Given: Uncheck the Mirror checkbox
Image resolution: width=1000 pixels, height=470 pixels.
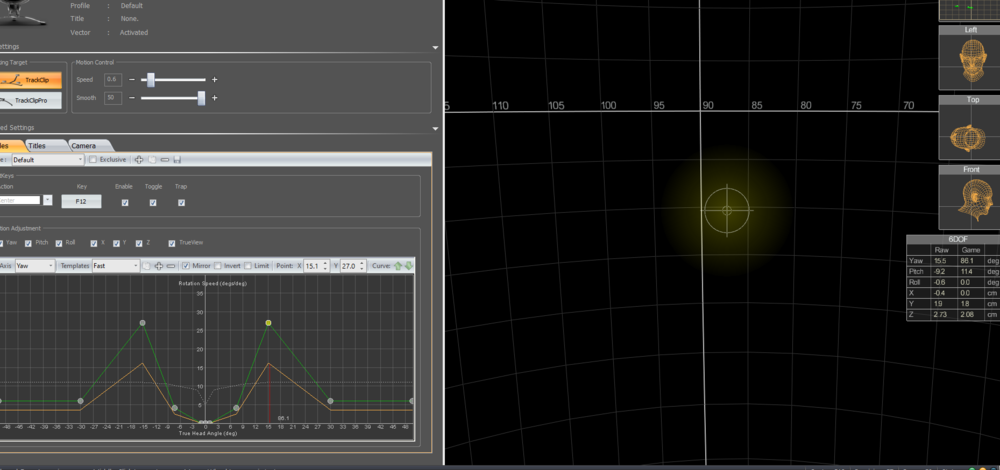Looking at the screenshot, I should click(186, 266).
